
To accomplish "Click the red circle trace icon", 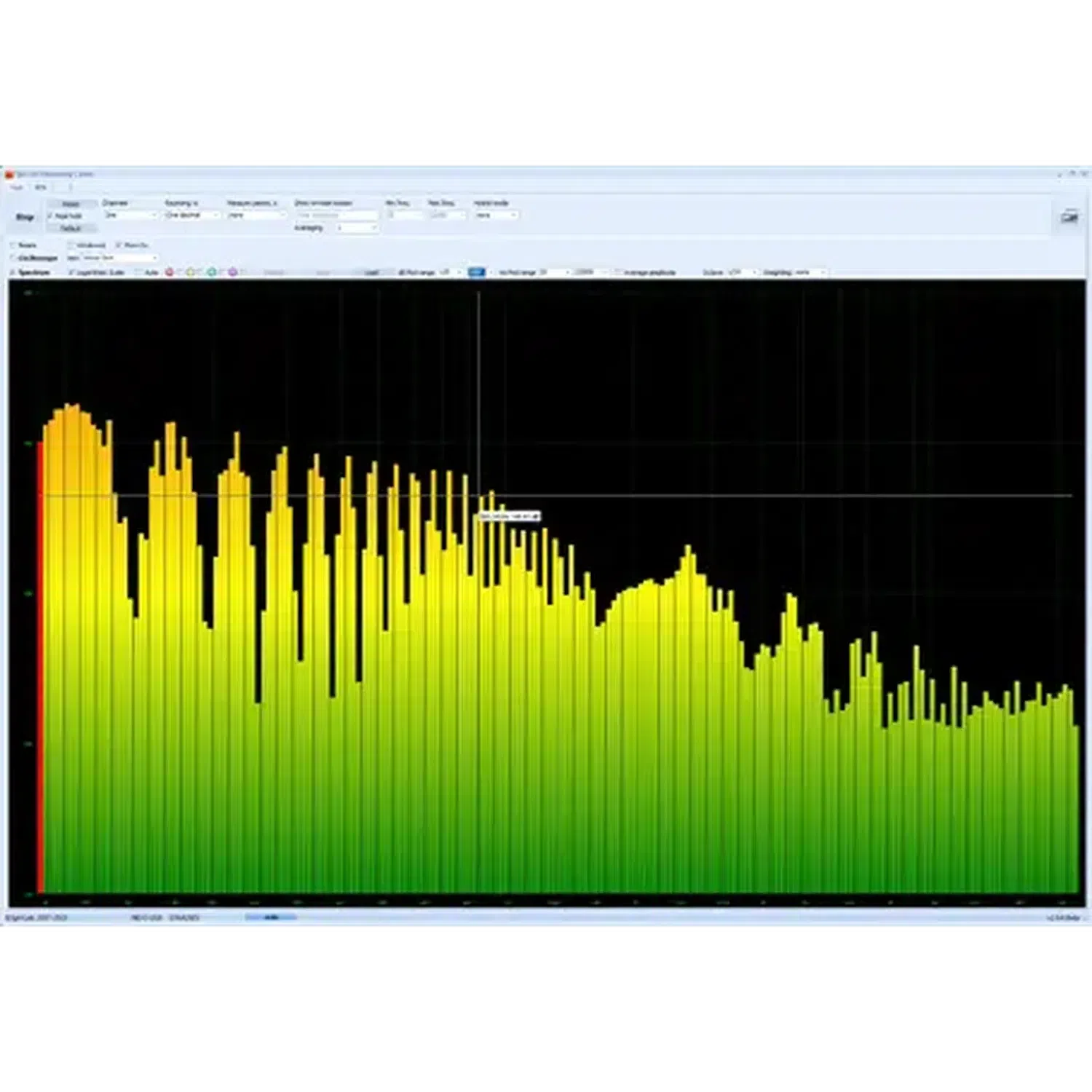I will [x=170, y=272].
